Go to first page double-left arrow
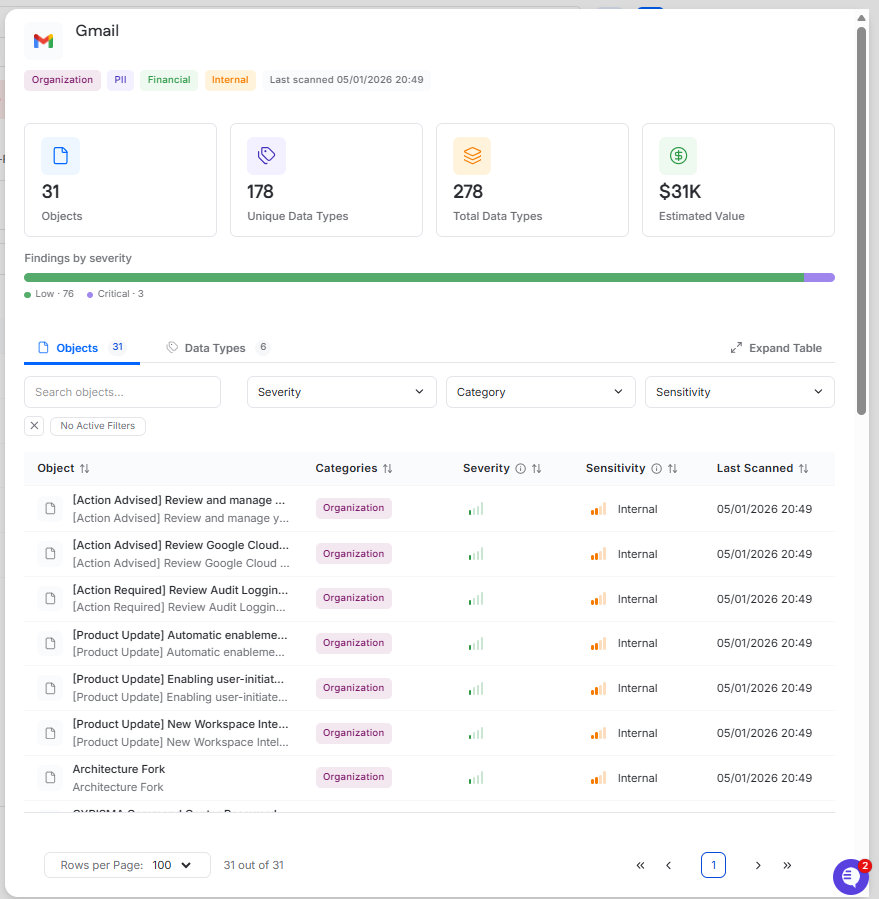Screen dimensions: 879x899 pyautogui.click(x=640, y=865)
